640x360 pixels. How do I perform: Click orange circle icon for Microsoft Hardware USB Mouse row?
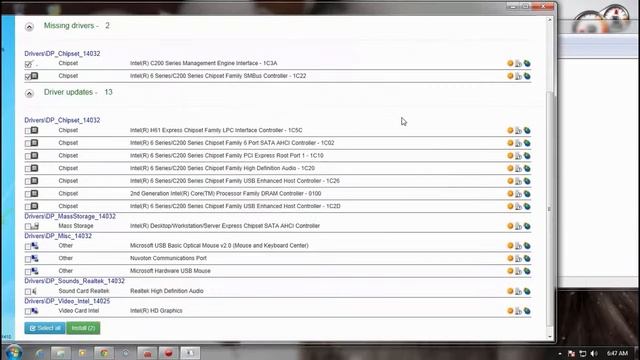pos(510,271)
